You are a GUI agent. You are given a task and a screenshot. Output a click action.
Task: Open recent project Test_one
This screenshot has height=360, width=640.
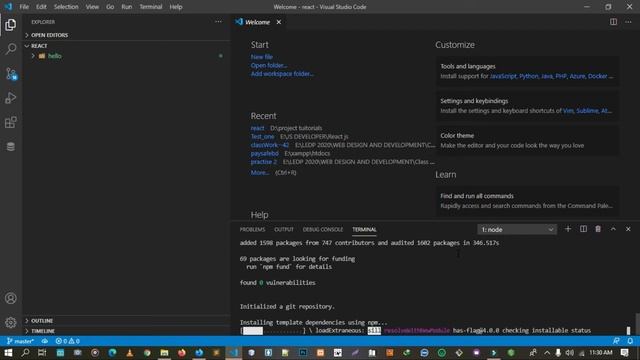262,137
